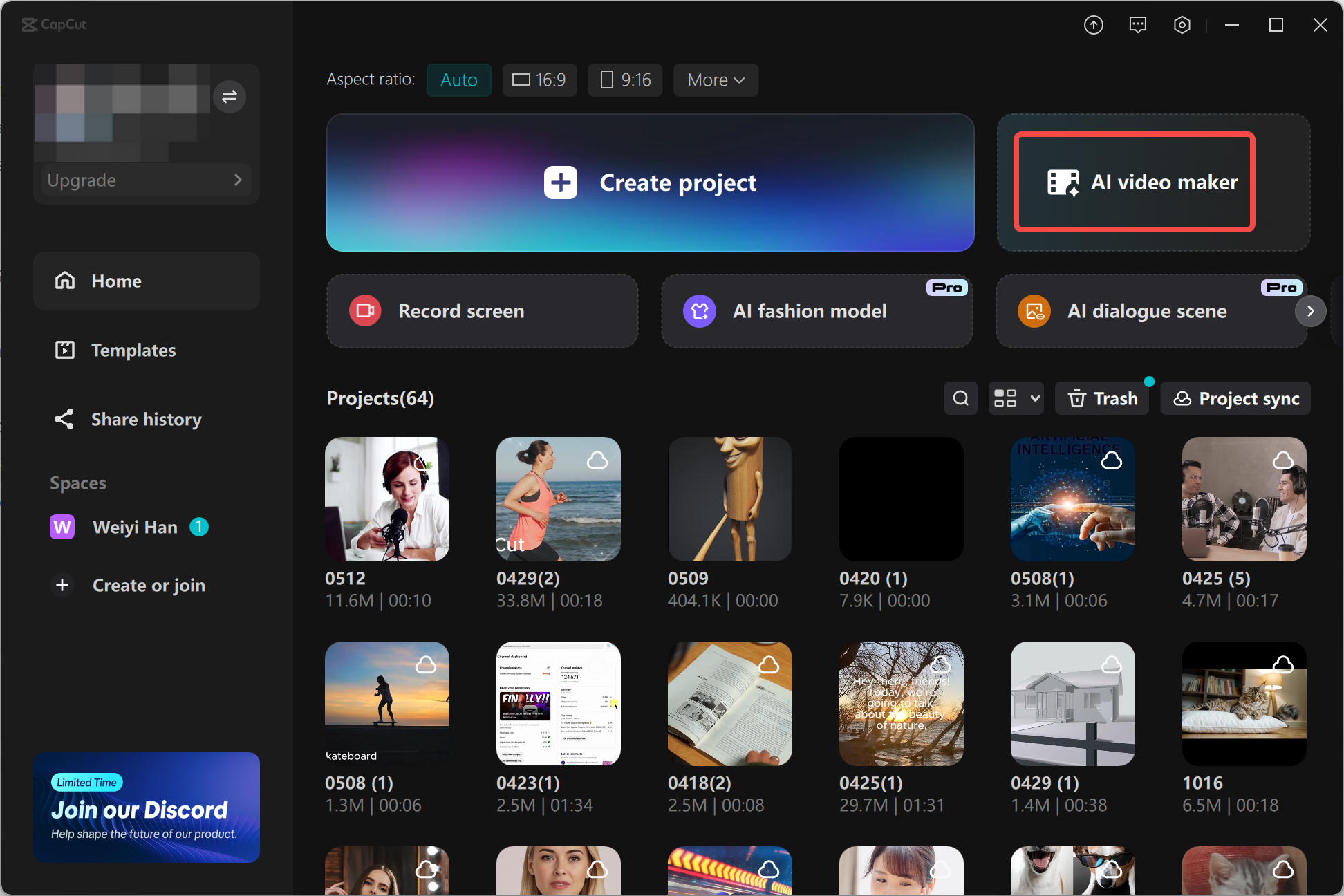Open project 0425(1) nature thumbnail
This screenshot has height=896, width=1344.
coord(902,704)
